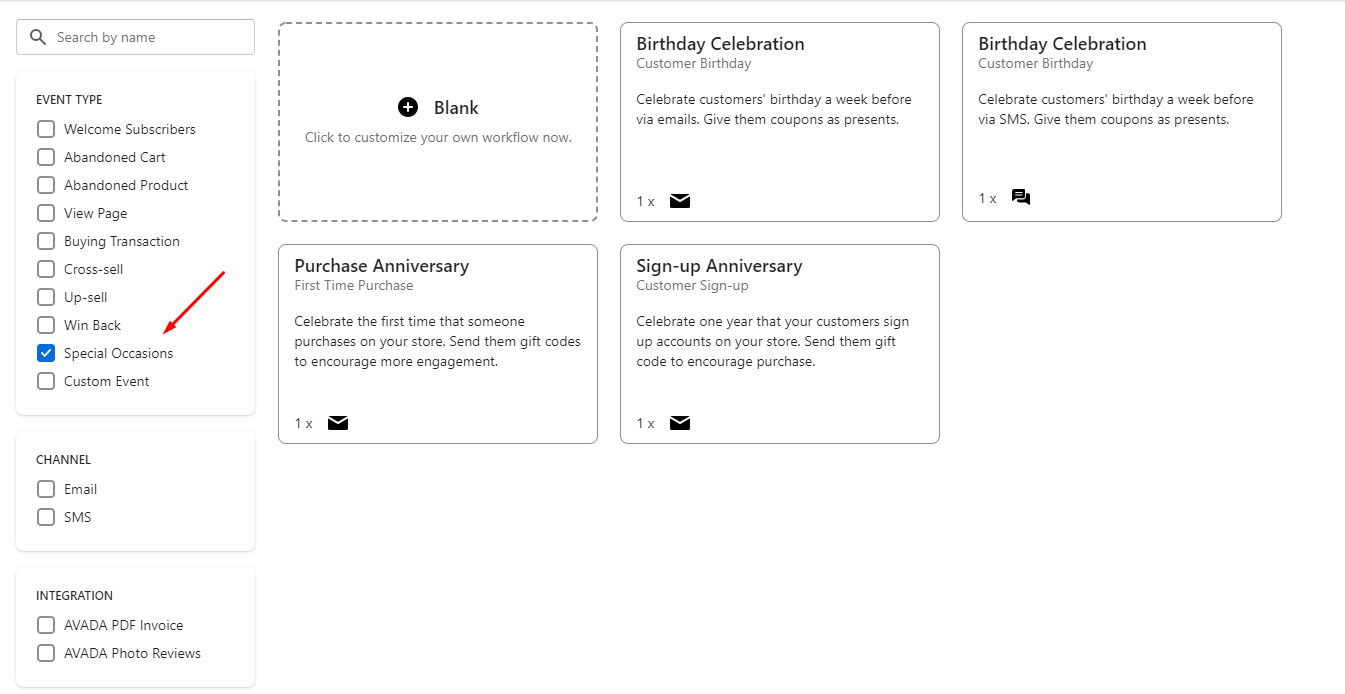Click the plus icon on Blank card
Screen dimensions: 1345x694
tap(408, 107)
